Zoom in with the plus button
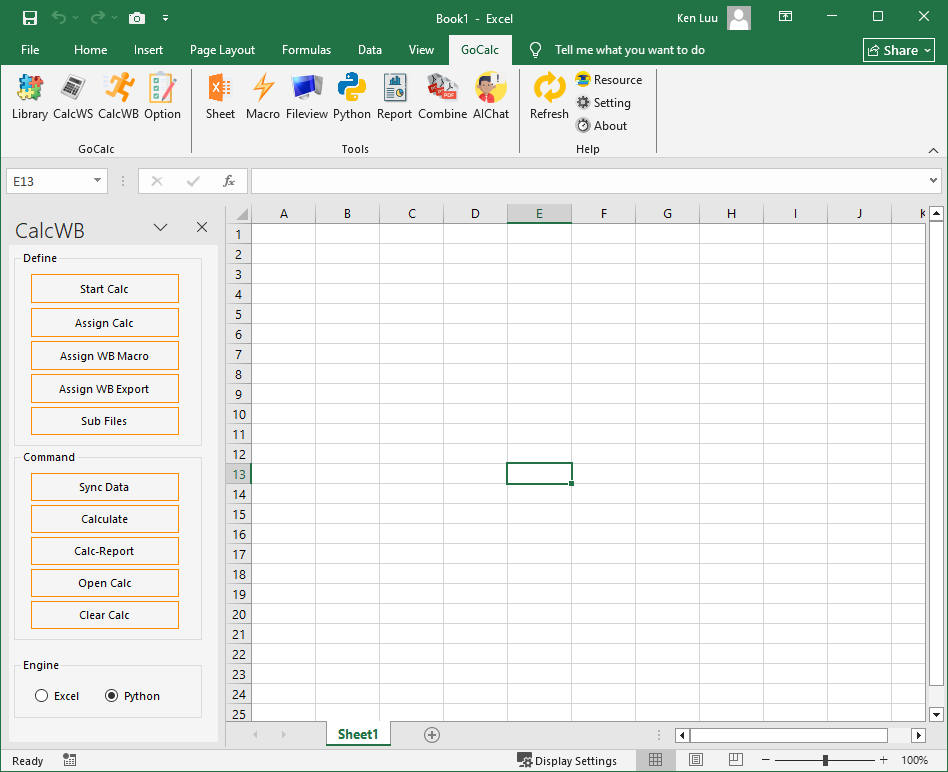The image size is (948, 772). [883, 760]
